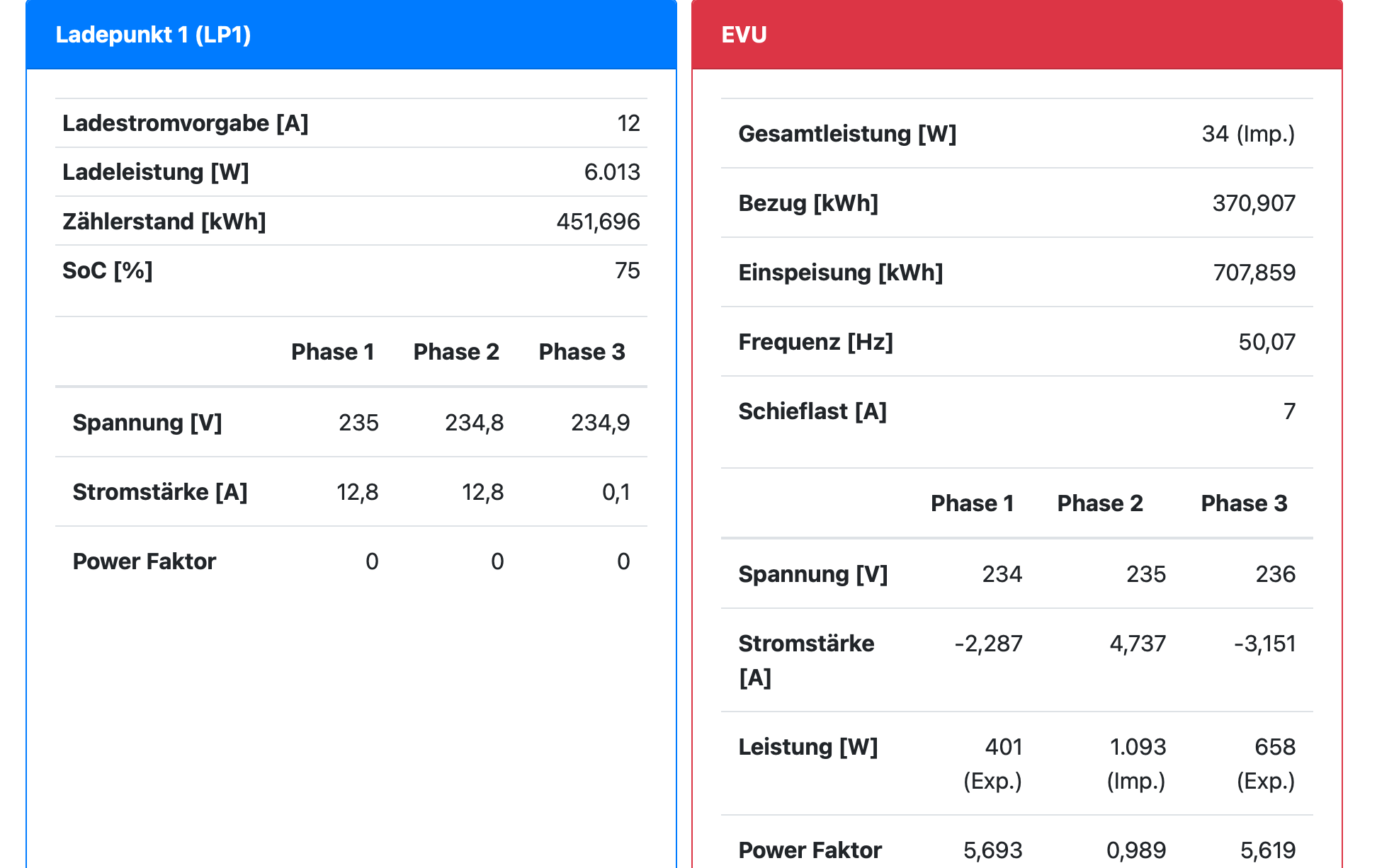The width and height of the screenshot is (1377, 868).
Task: Select the Ladestromvorgabe [A] row label
Action: click(186, 123)
